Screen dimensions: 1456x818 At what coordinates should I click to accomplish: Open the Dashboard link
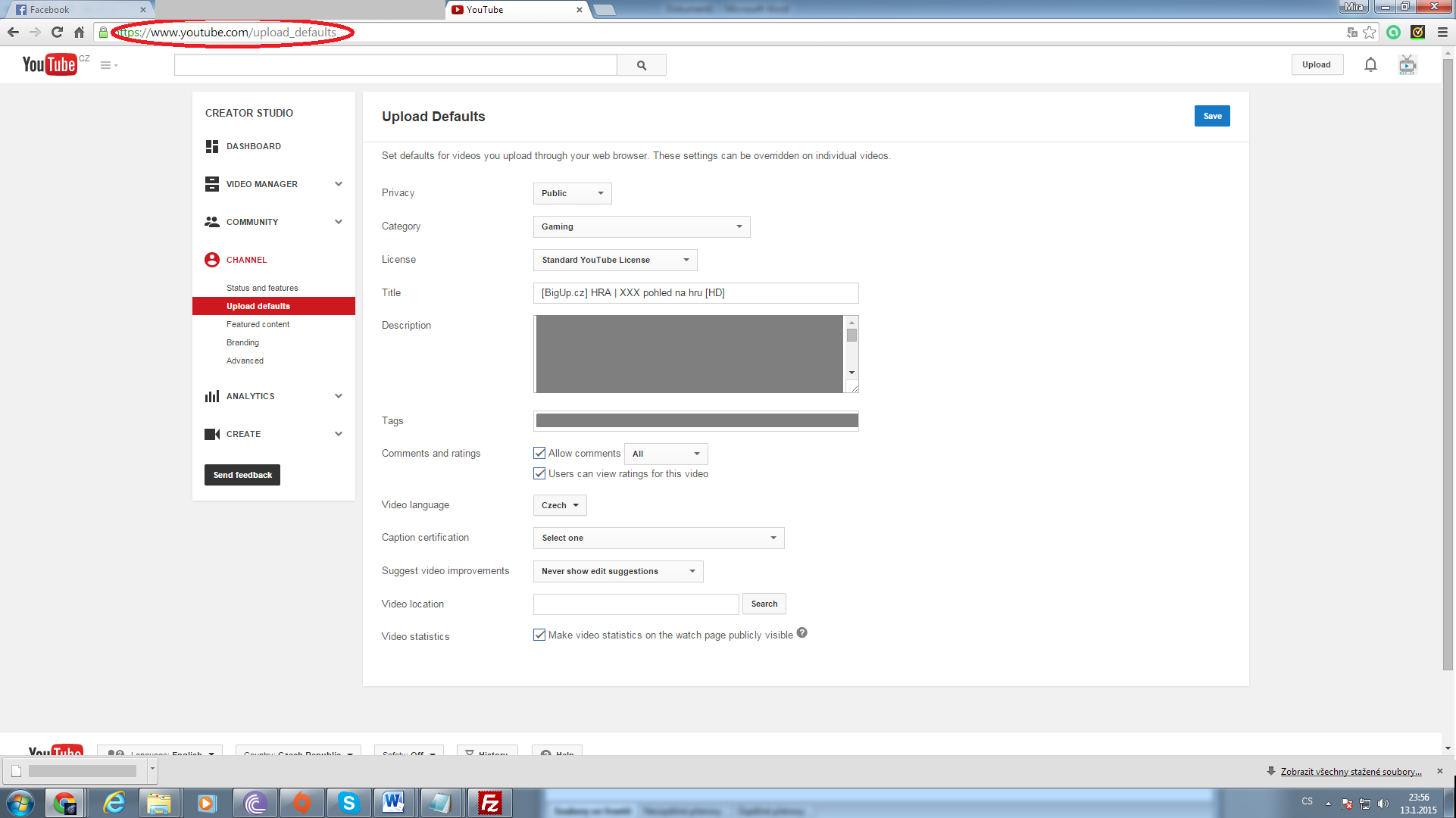[x=253, y=146]
